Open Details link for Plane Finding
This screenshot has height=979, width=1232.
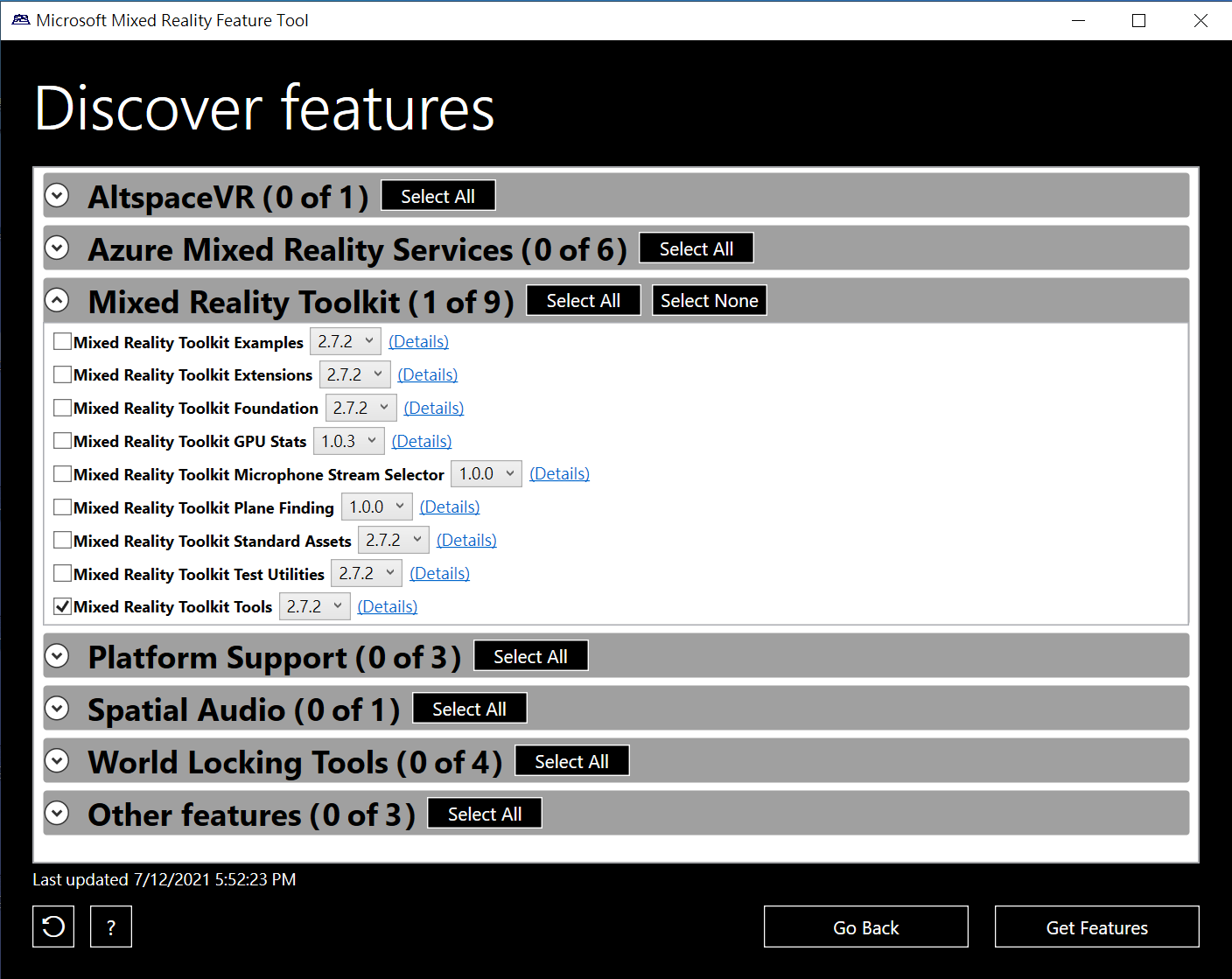pyautogui.click(x=450, y=507)
